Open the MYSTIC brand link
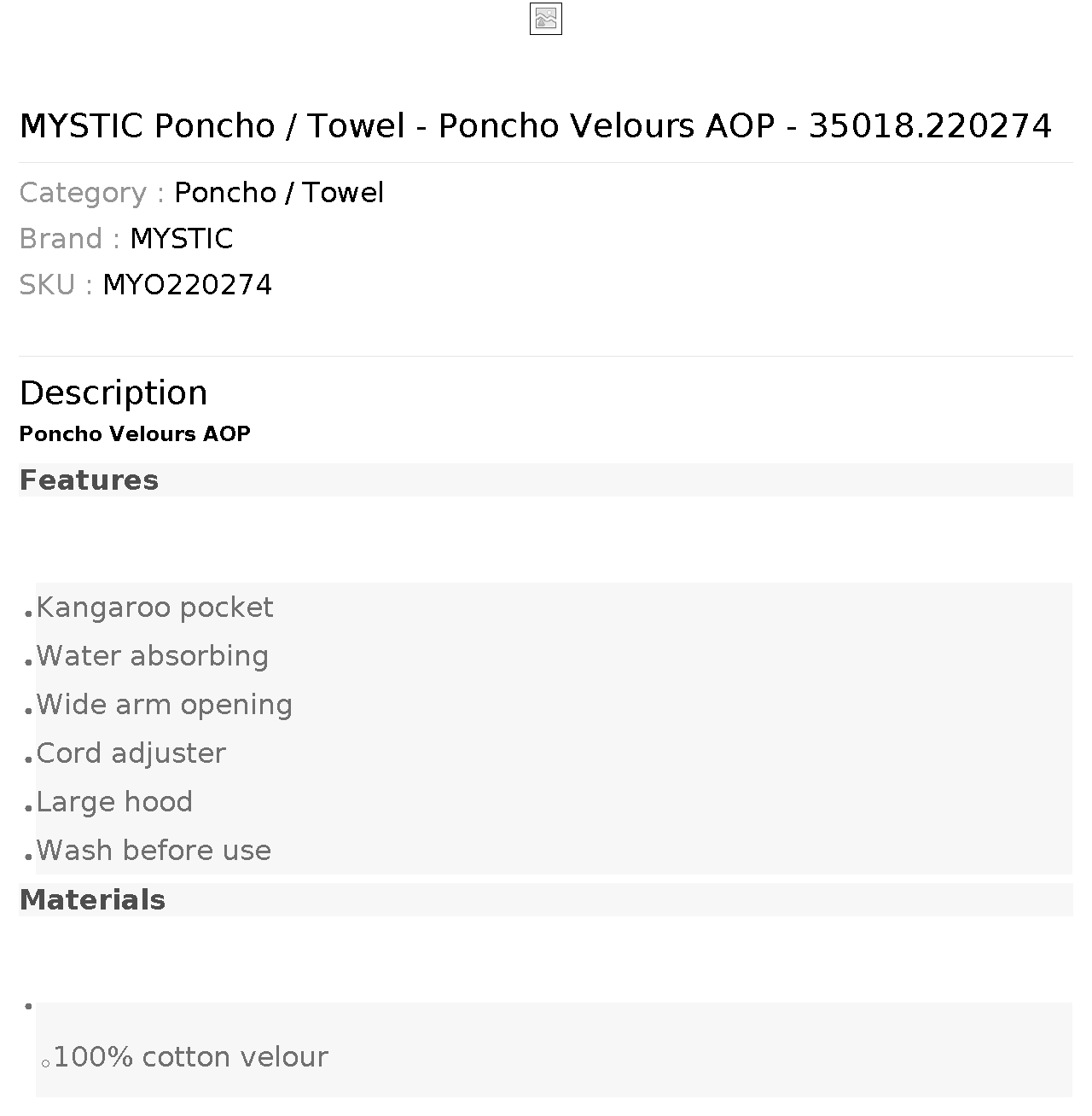This screenshot has height=1116, width=1092. [182, 239]
